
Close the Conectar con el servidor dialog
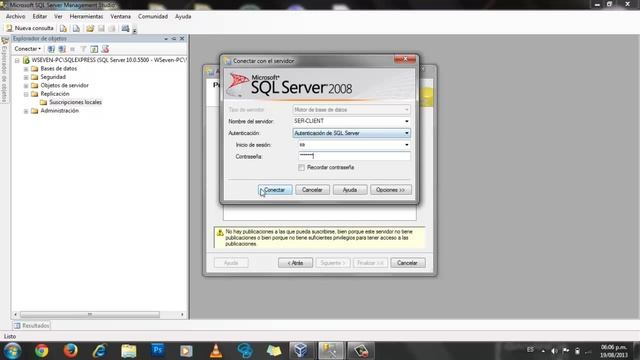pyautogui.click(x=405, y=60)
